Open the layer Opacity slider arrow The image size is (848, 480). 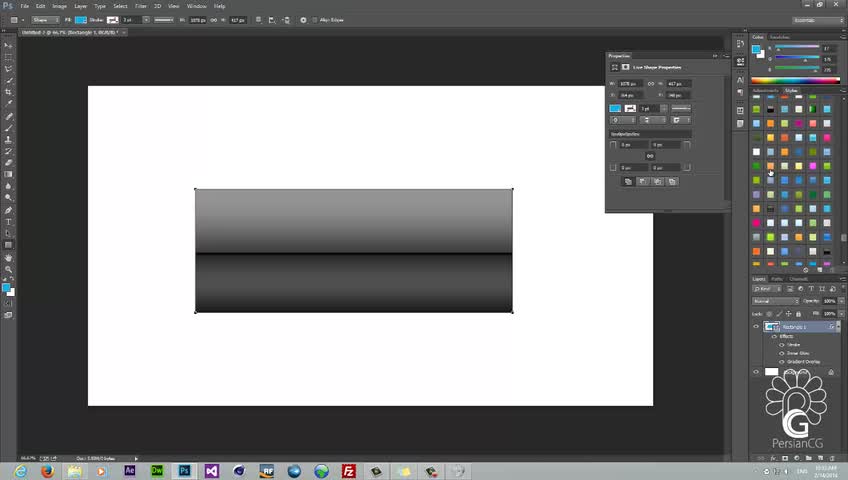pyautogui.click(x=842, y=301)
